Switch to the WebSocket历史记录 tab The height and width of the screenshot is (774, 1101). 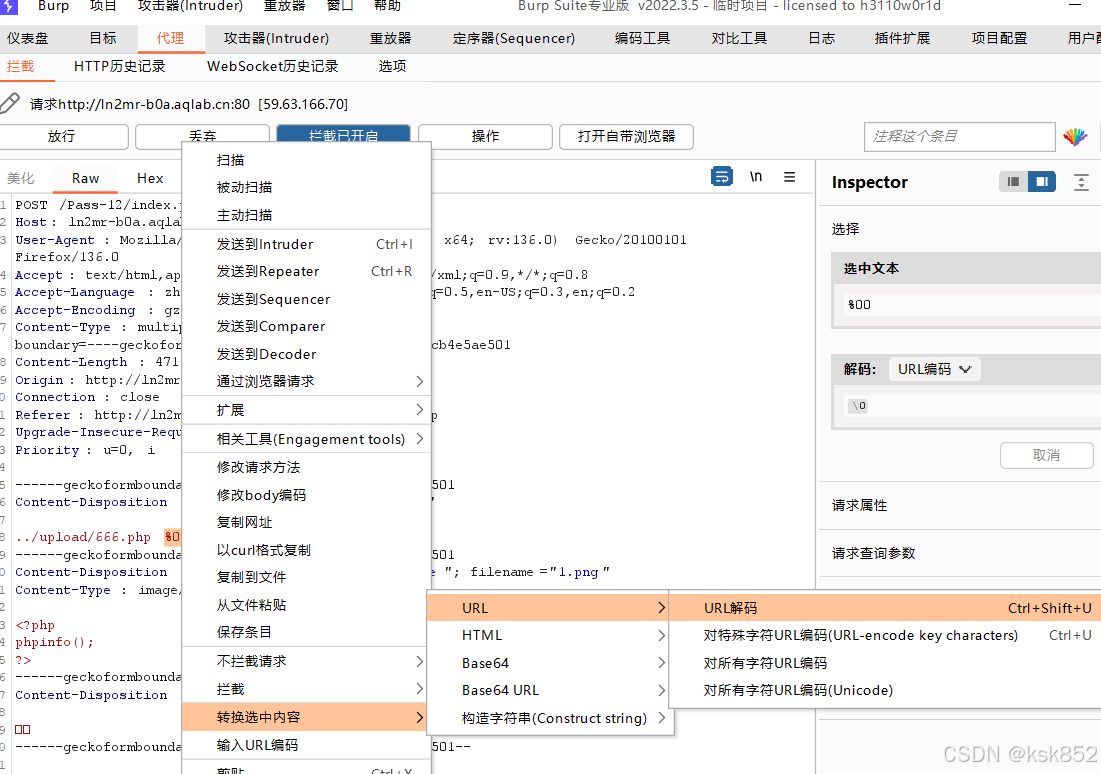point(272,66)
